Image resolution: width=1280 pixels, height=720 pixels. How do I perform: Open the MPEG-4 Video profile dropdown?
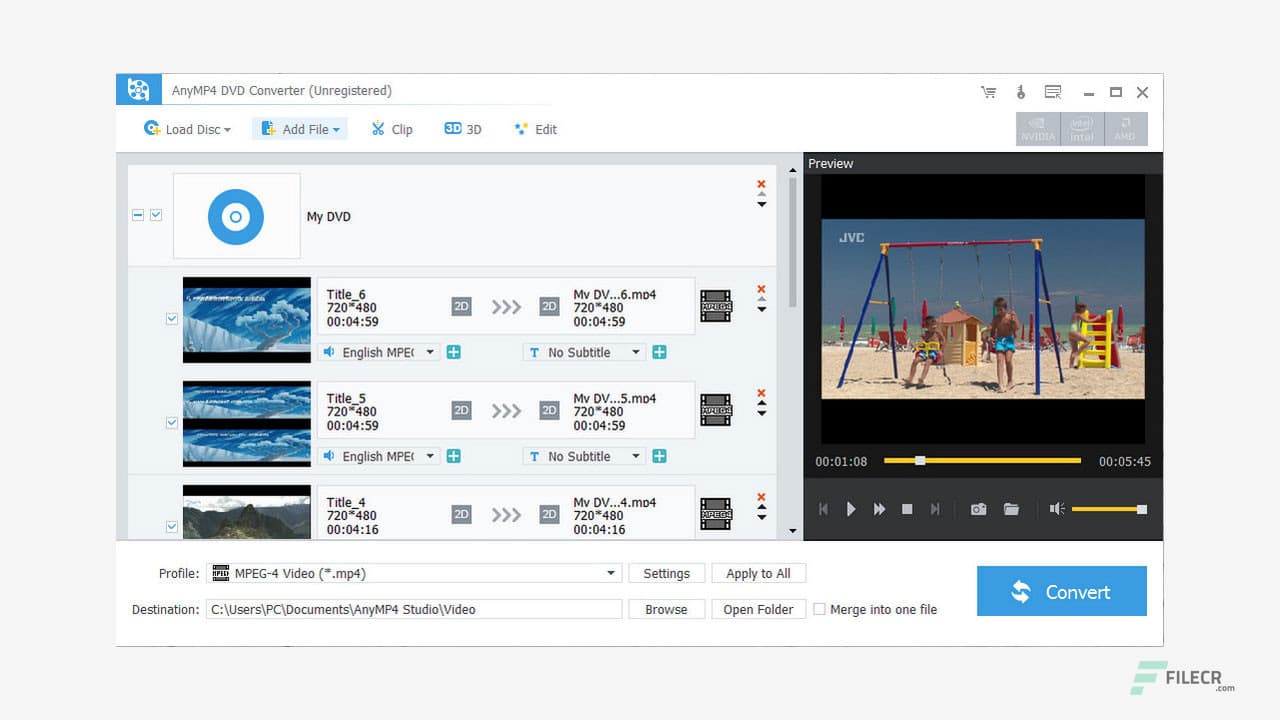[x=610, y=573]
